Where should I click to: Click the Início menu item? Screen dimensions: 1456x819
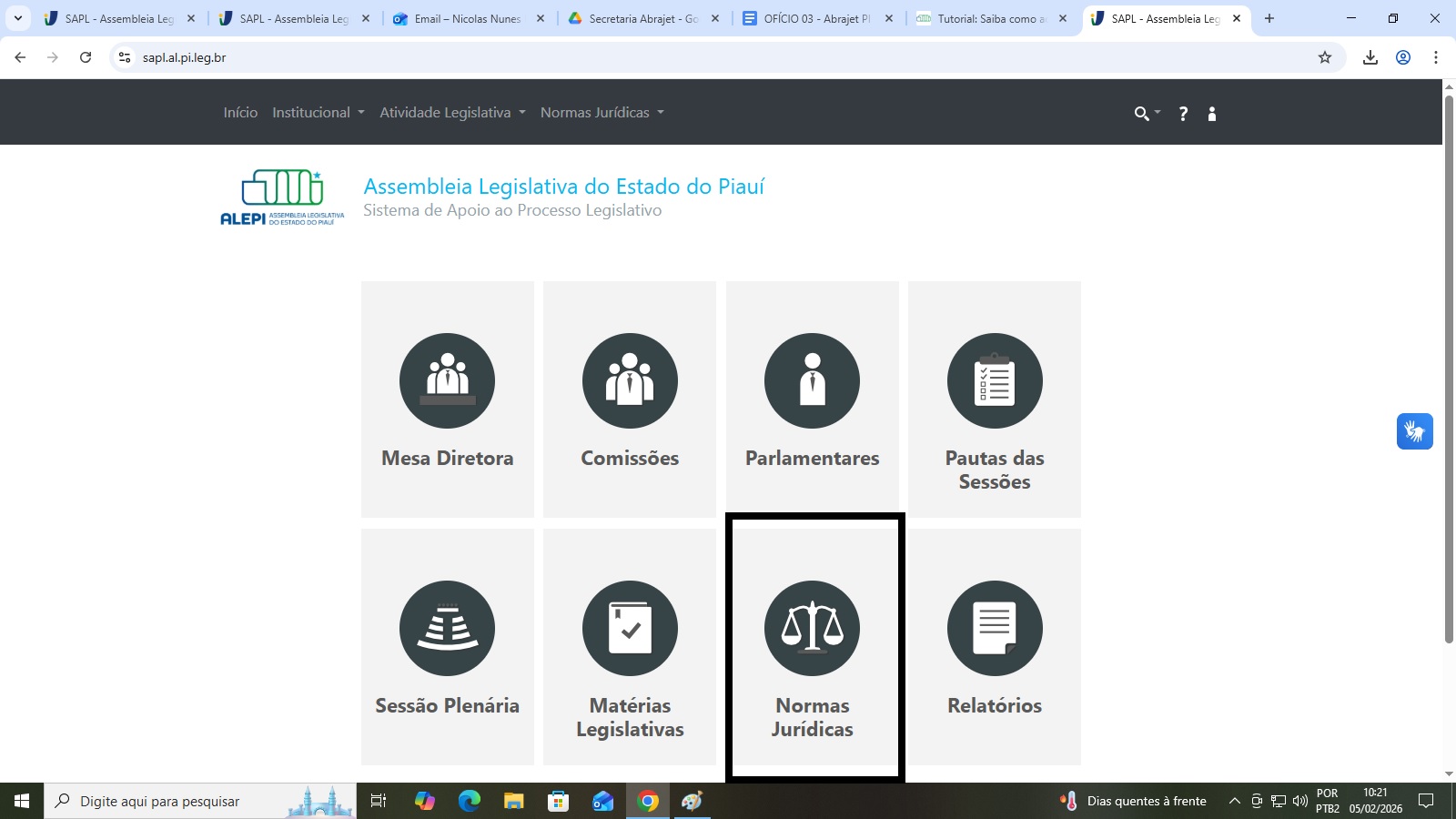[240, 113]
